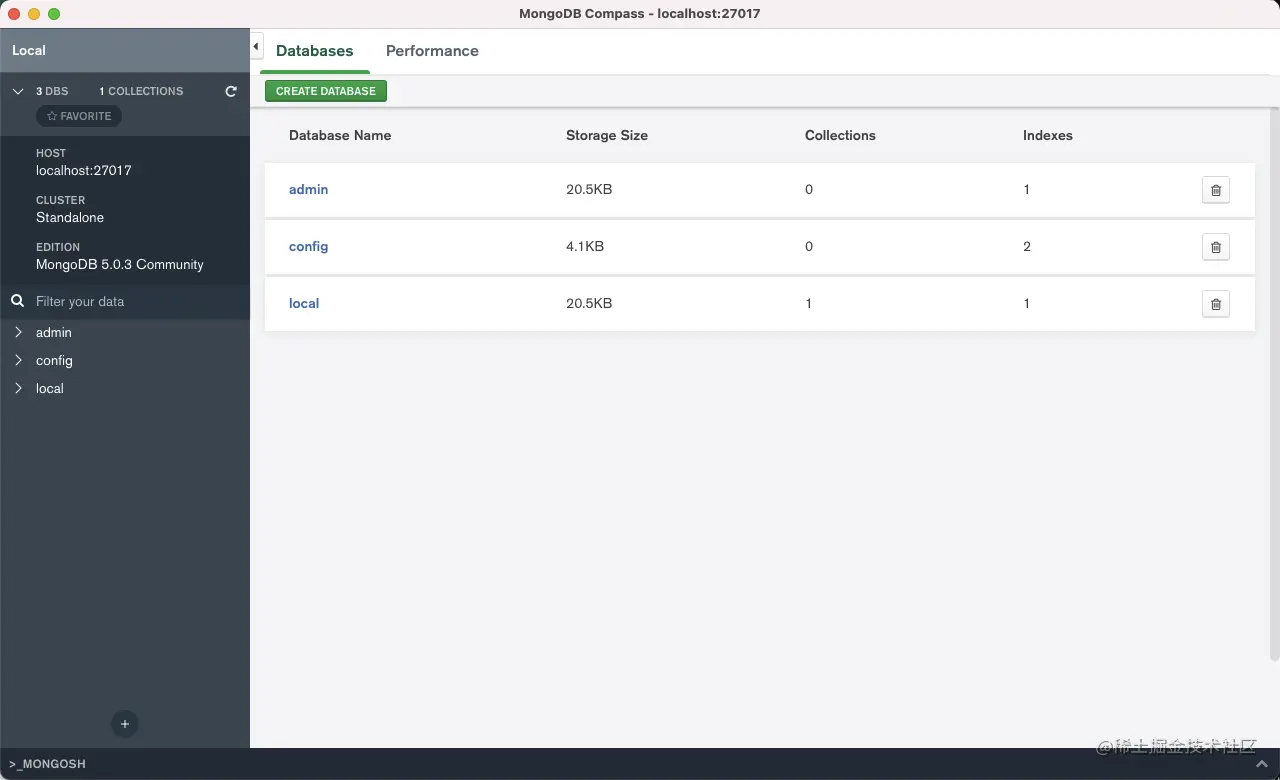
Task: Expand the admin database tree
Action: [x=17, y=332]
